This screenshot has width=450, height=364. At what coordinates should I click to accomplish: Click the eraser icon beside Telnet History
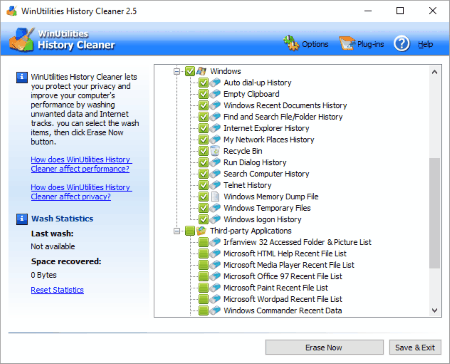(x=215, y=185)
